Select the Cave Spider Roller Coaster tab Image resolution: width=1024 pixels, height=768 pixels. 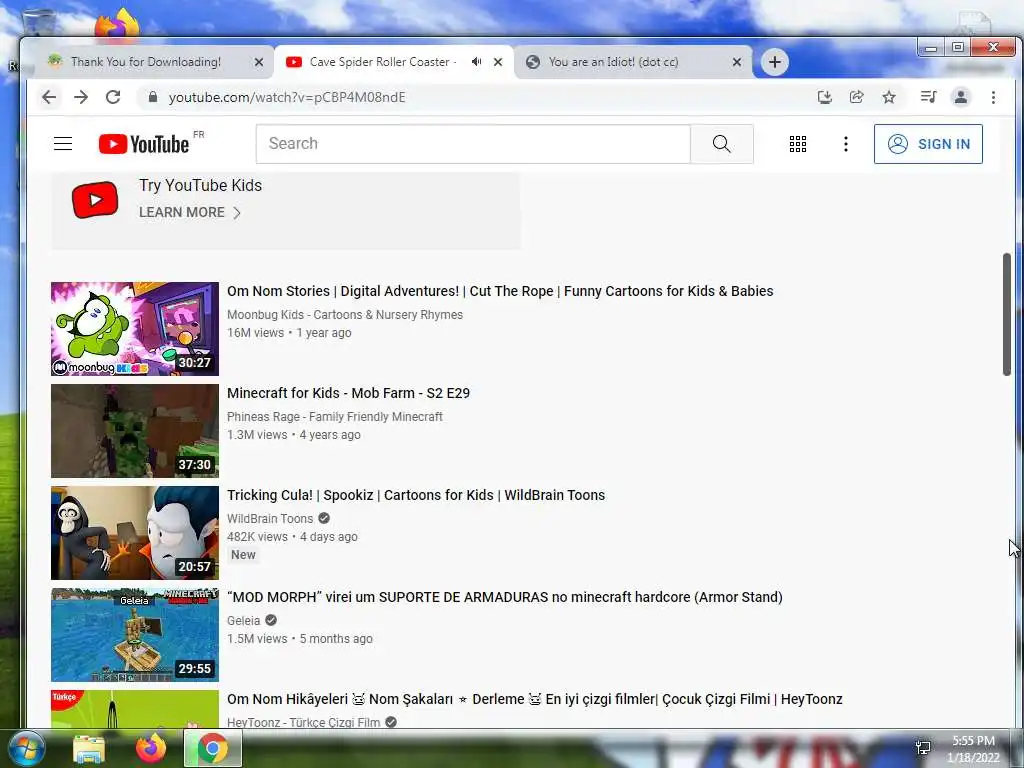pyautogui.click(x=382, y=62)
